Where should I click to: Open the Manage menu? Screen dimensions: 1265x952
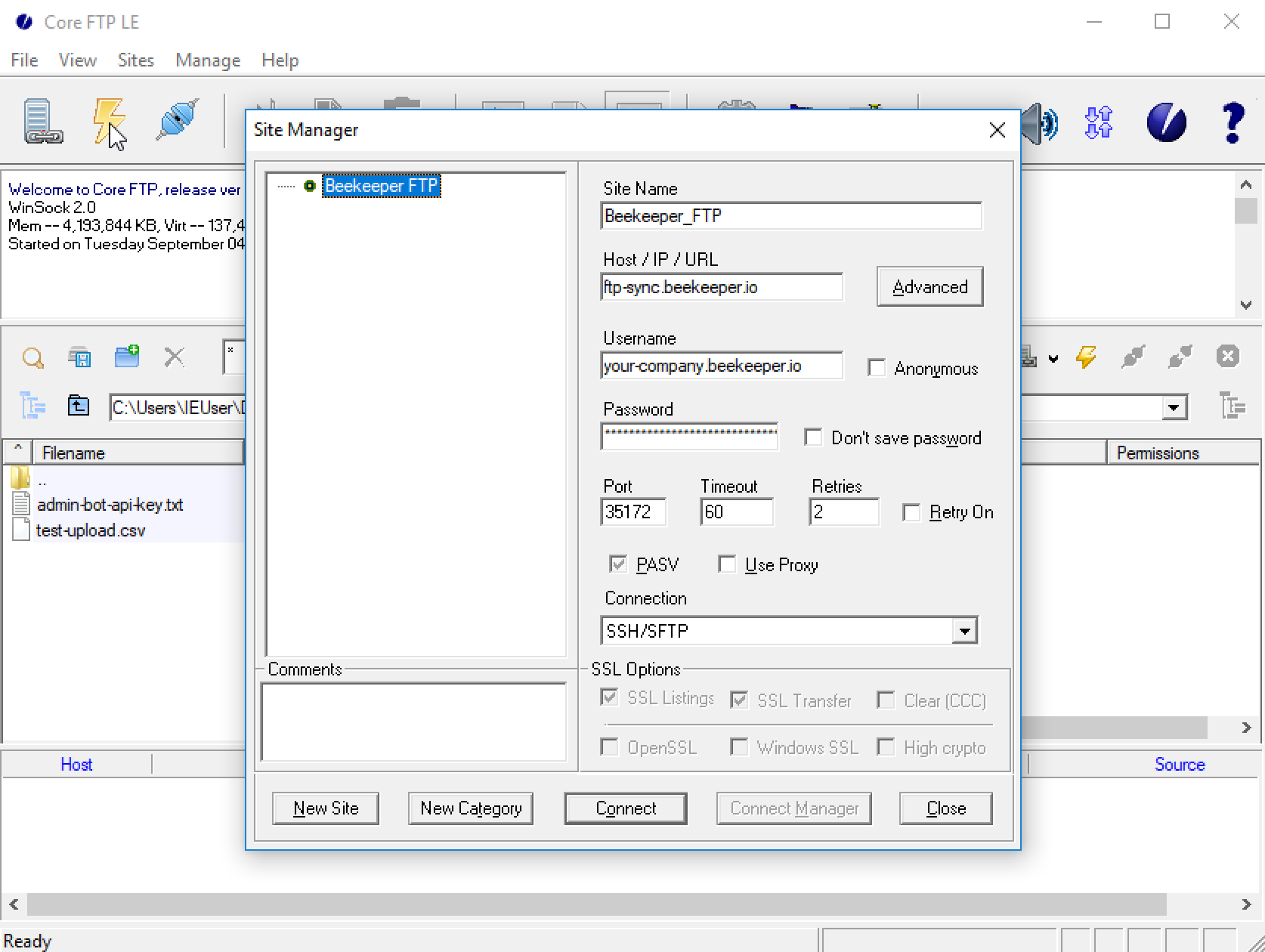click(208, 60)
